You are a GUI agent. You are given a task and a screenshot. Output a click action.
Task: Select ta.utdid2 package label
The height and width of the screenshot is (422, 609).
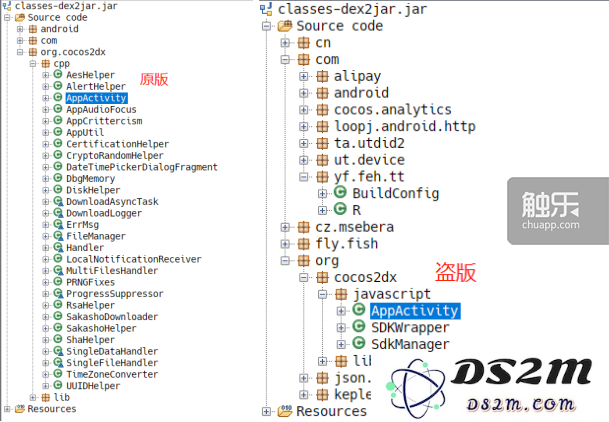tap(369, 143)
